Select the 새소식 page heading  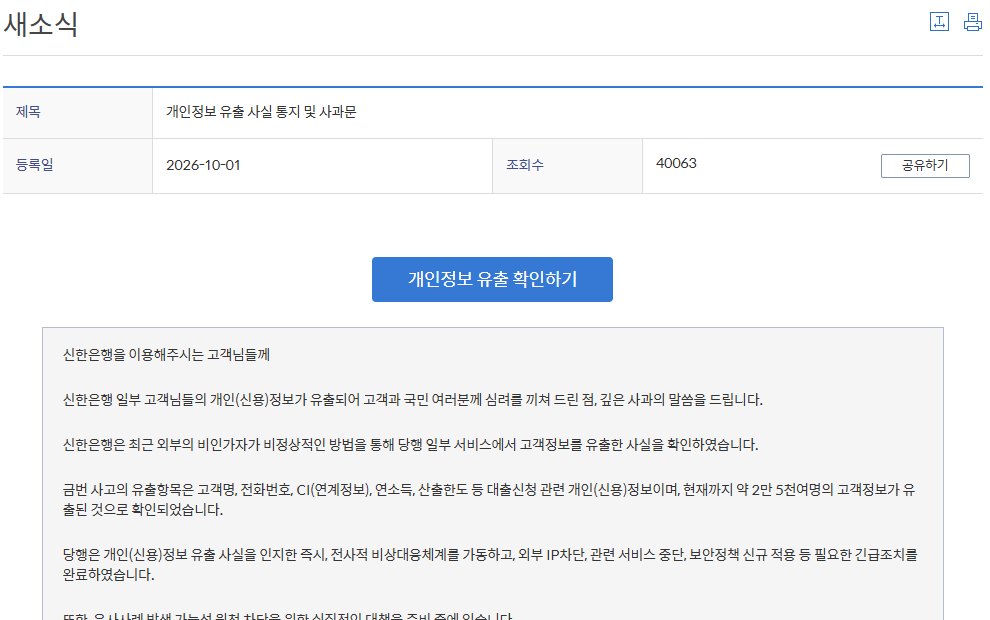point(41,25)
